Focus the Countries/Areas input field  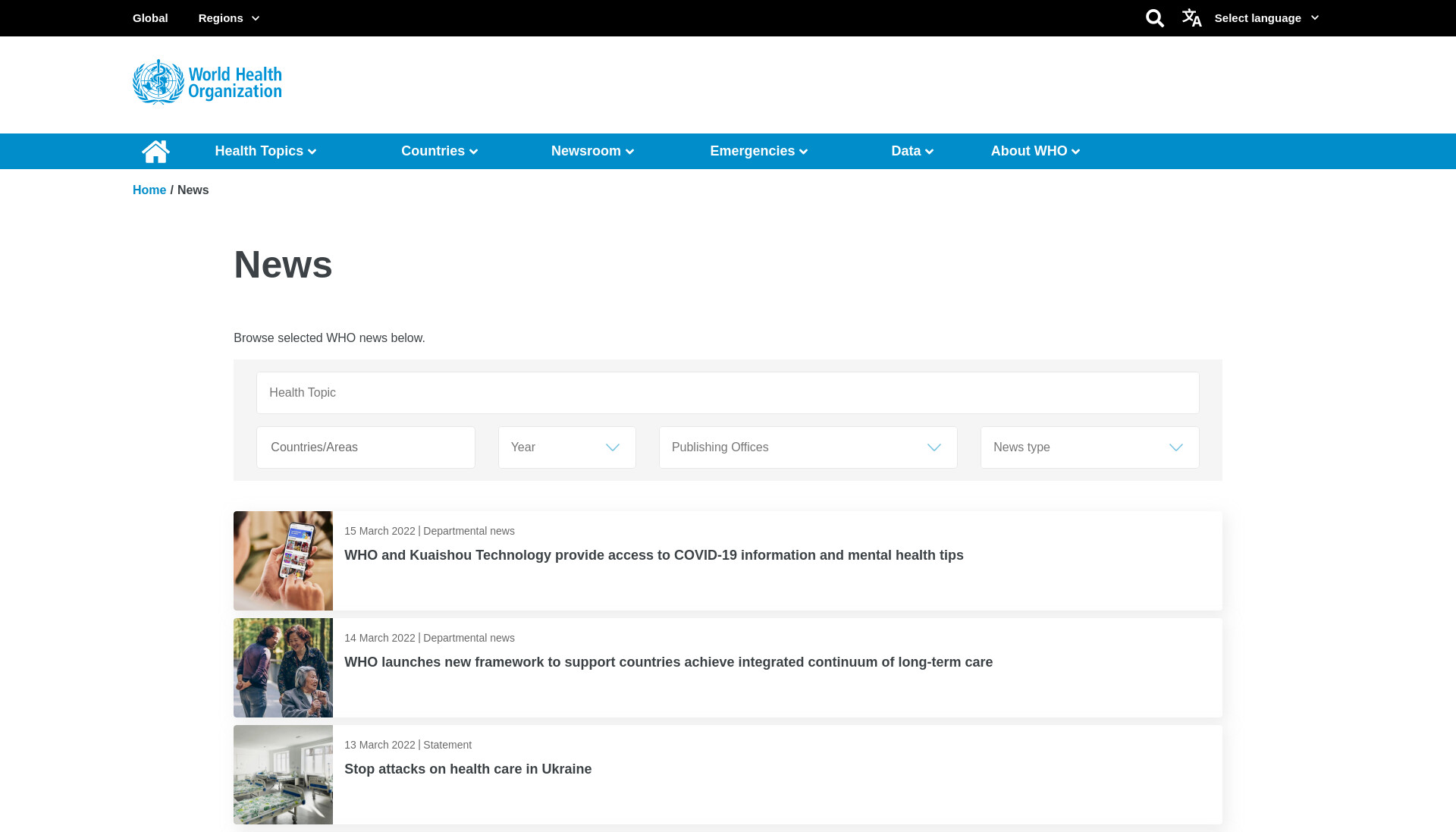(366, 447)
